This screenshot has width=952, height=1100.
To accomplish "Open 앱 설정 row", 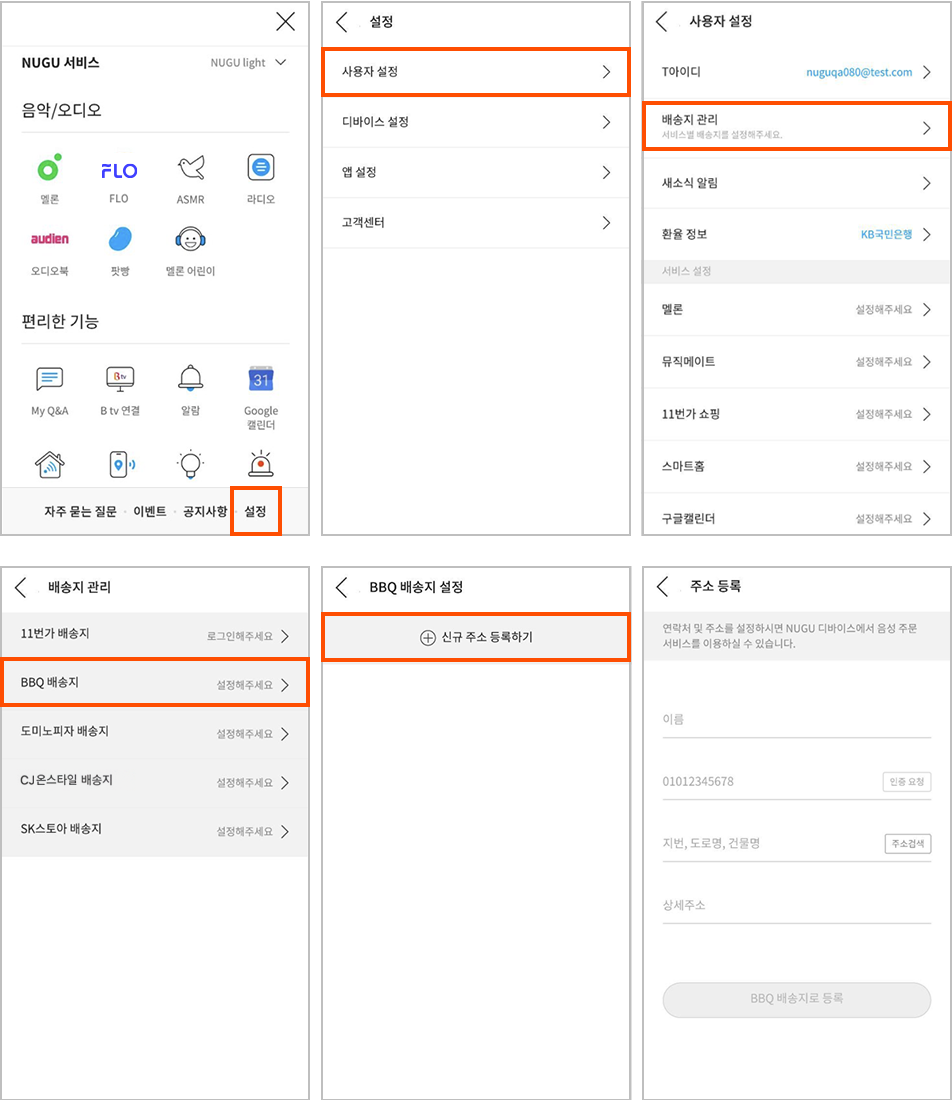I will (x=476, y=173).
